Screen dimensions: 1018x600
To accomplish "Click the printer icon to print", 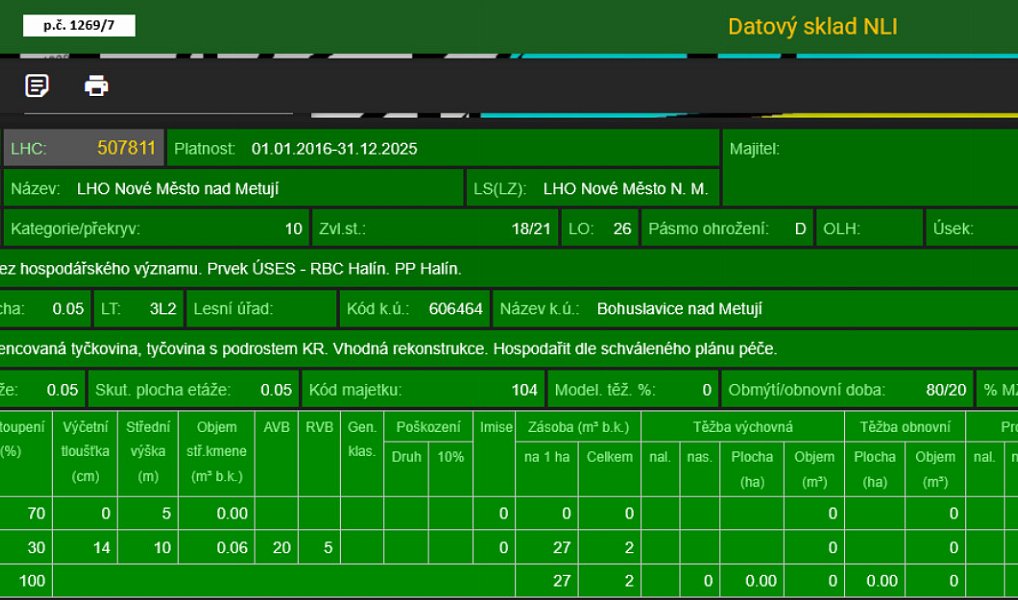I will pyautogui.click(x=96, y=86).
